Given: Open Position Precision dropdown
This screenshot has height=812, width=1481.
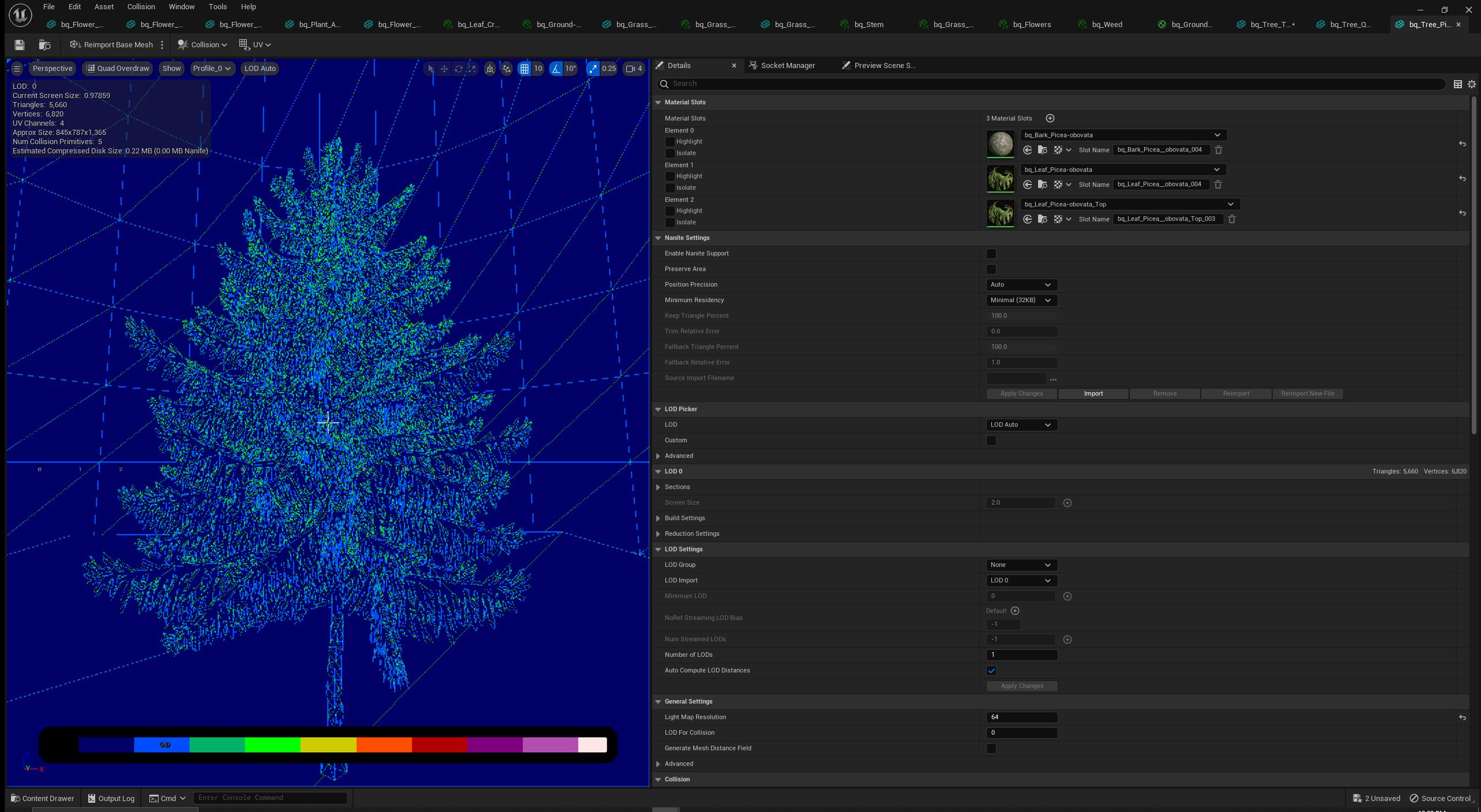Looking at the screenshot, I should [1021, 285].
